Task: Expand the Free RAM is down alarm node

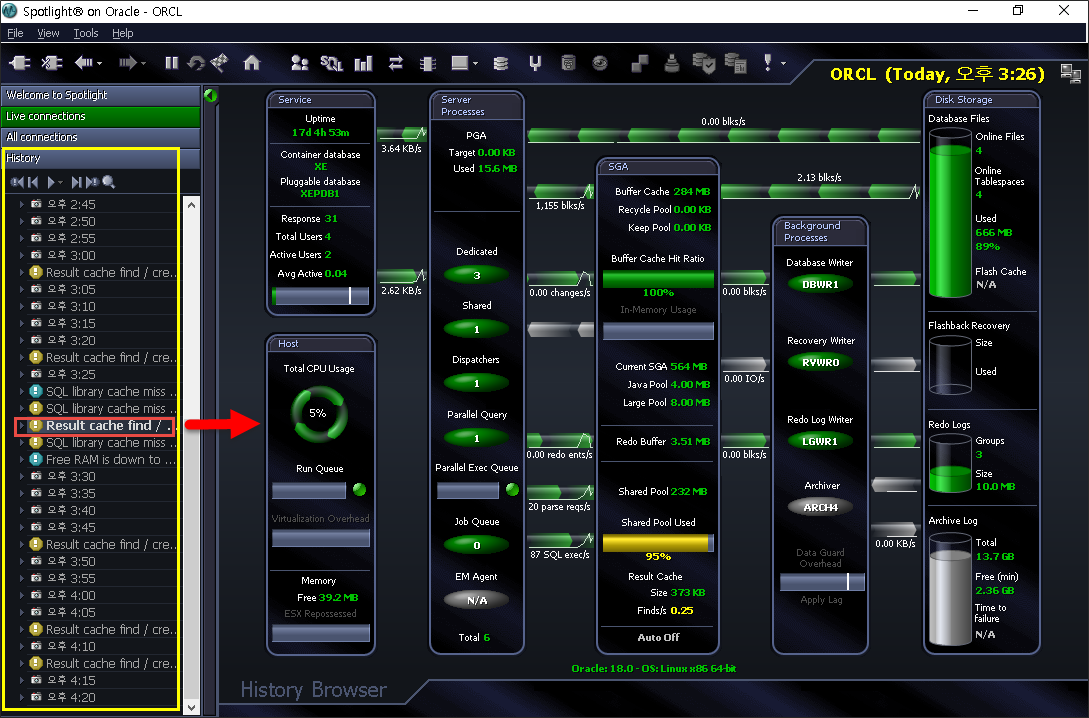Action: click(x=22, y=459)
